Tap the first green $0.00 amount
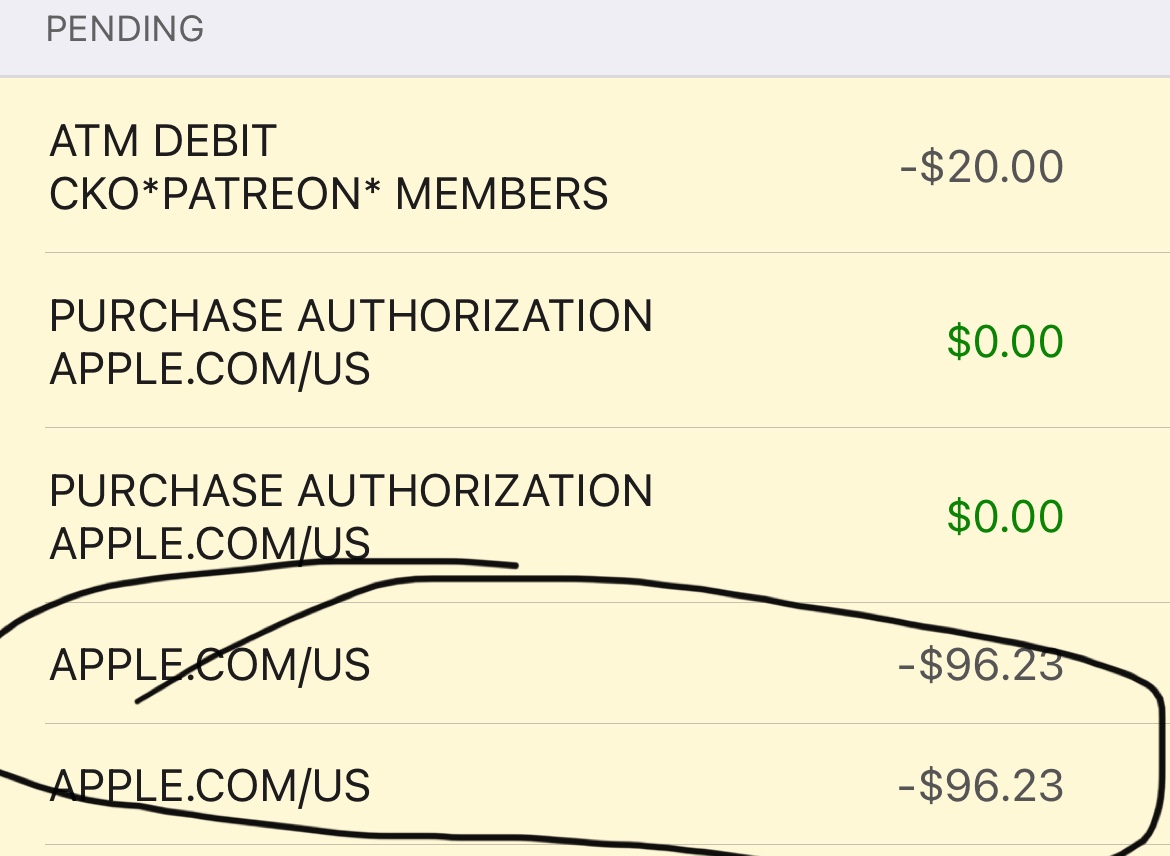 pos(1005,341)
